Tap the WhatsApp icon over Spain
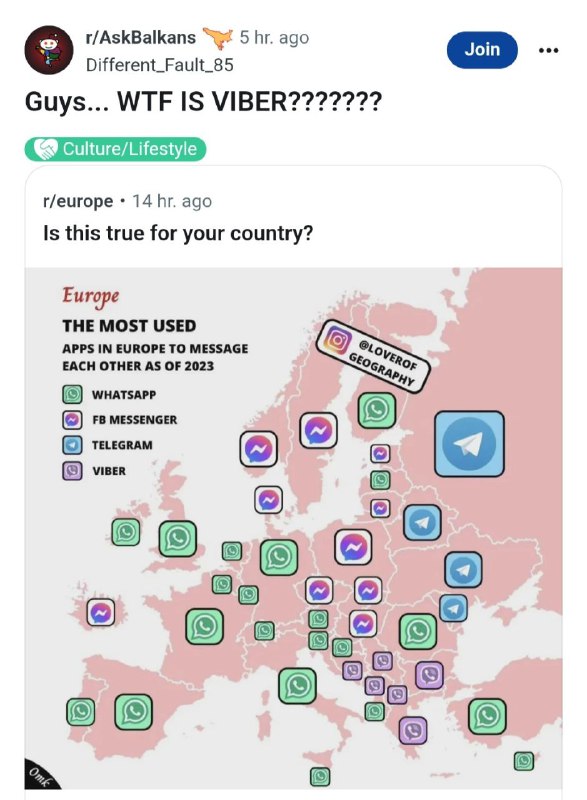 (133, 711)
